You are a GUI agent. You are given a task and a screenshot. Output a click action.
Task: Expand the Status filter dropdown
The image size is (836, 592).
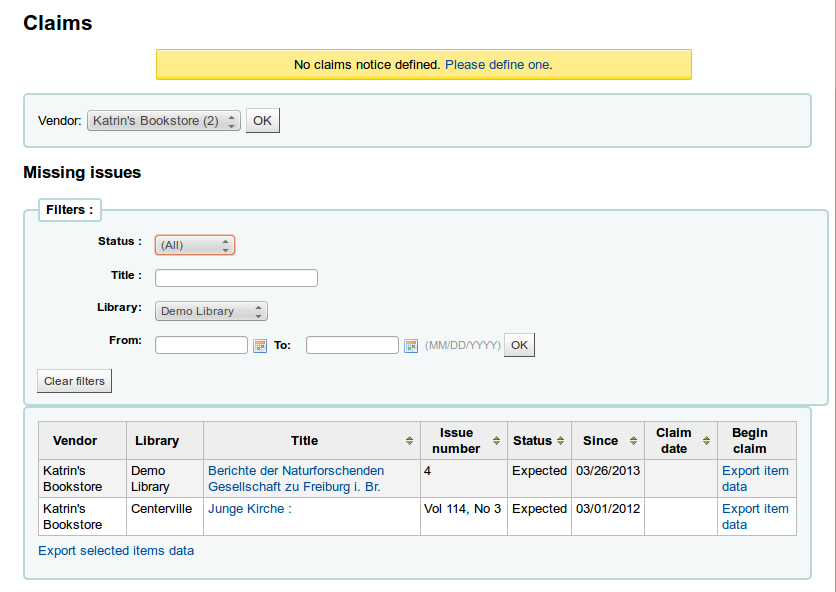pos(195,245)
